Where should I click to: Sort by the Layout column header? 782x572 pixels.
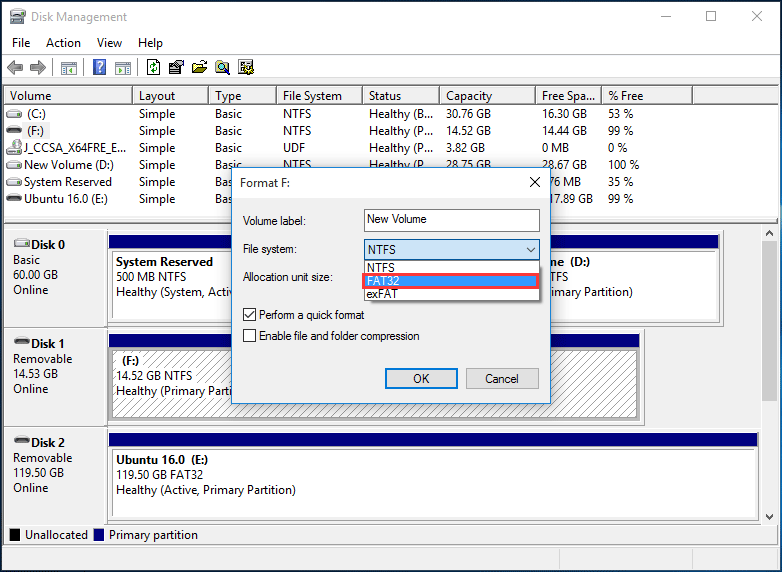tap(171, 95)
